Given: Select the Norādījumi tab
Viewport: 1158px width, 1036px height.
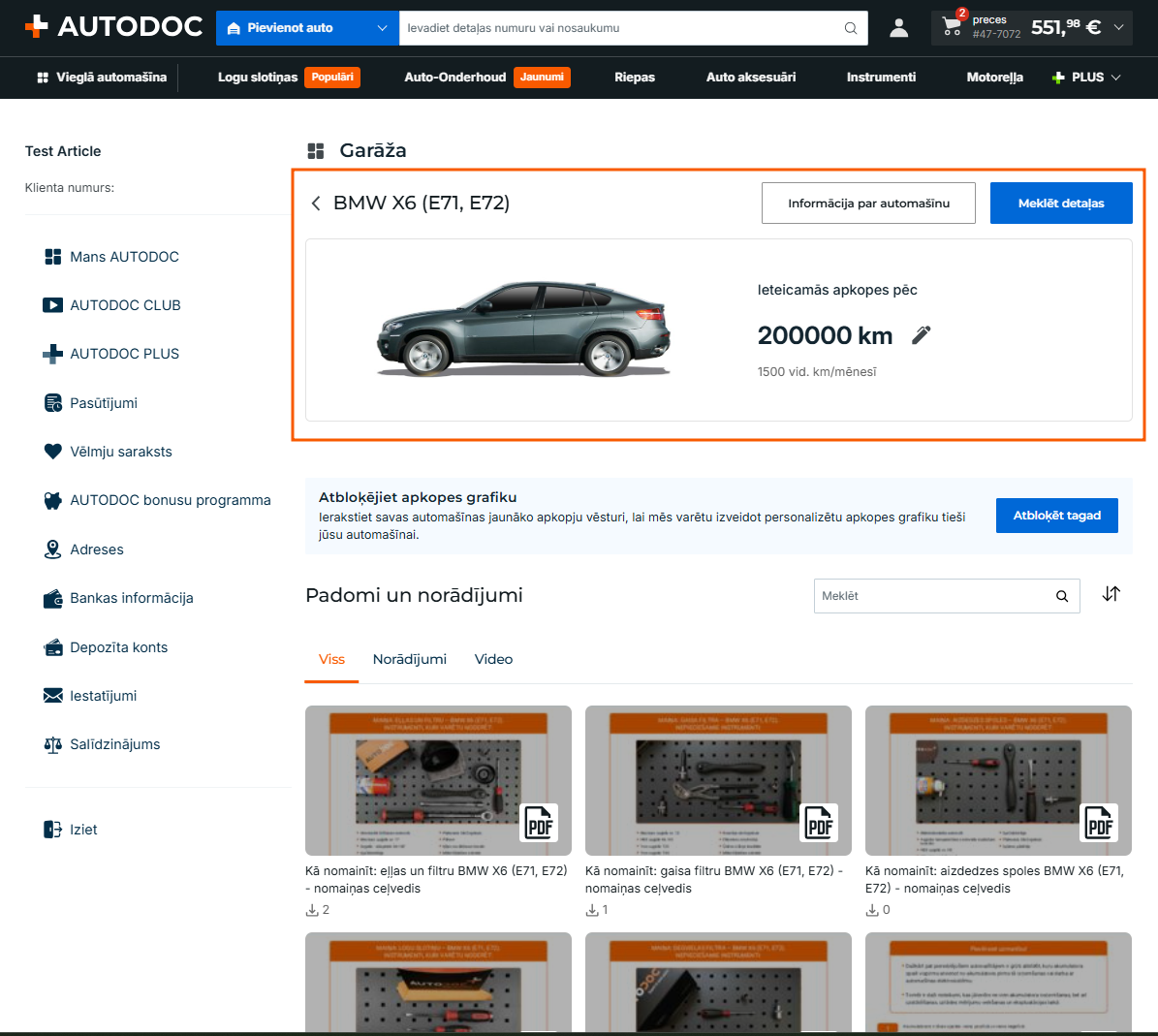Looking at the screenshot, I should 410,659.
